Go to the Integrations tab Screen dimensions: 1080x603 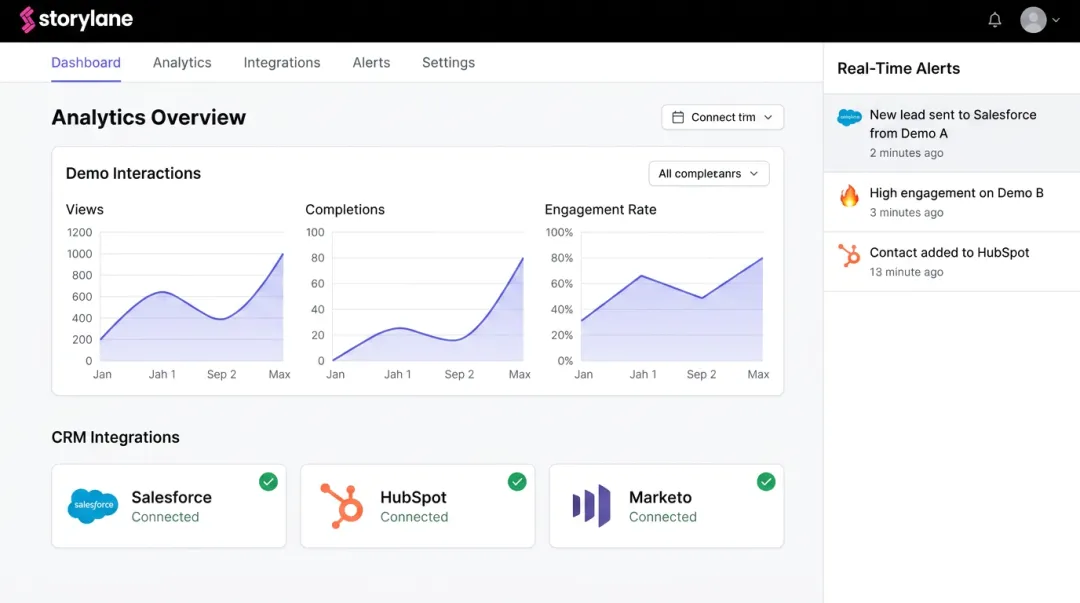(282, 63)
